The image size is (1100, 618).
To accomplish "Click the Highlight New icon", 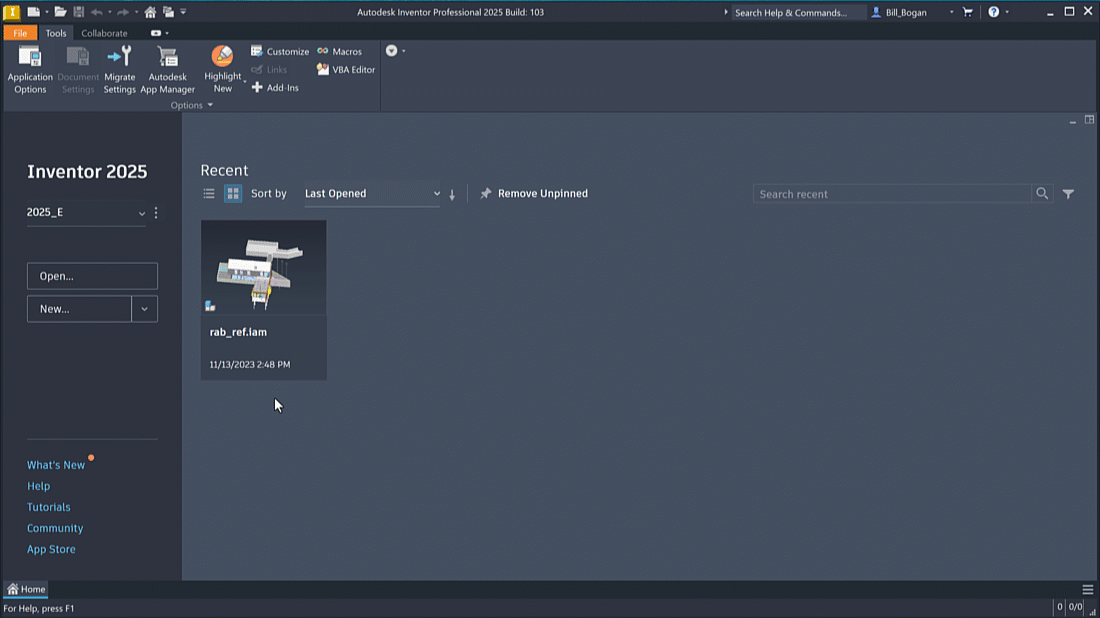I will (x=222, y=56).
